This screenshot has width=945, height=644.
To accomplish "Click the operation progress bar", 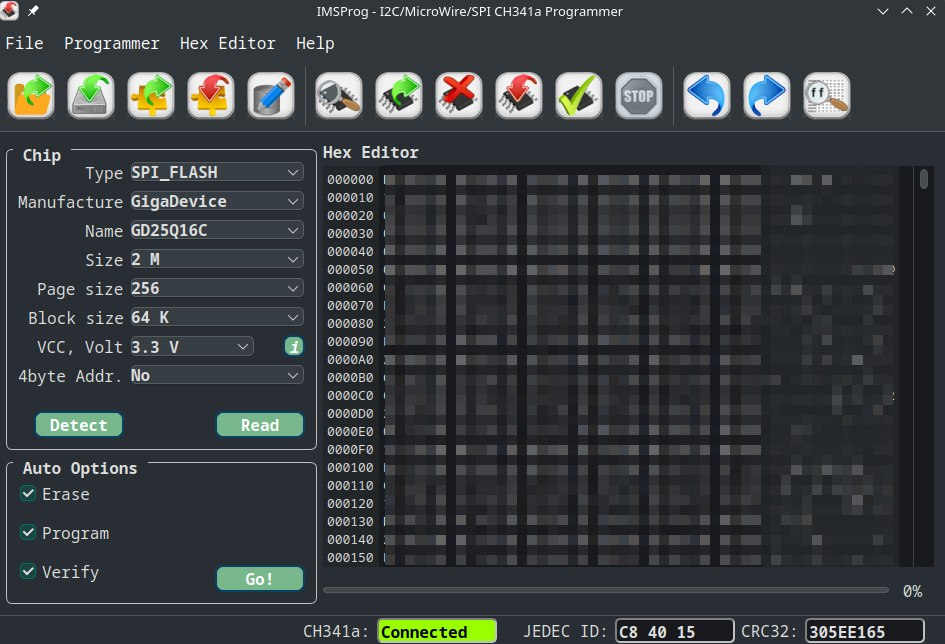I will tap(606, 590).
